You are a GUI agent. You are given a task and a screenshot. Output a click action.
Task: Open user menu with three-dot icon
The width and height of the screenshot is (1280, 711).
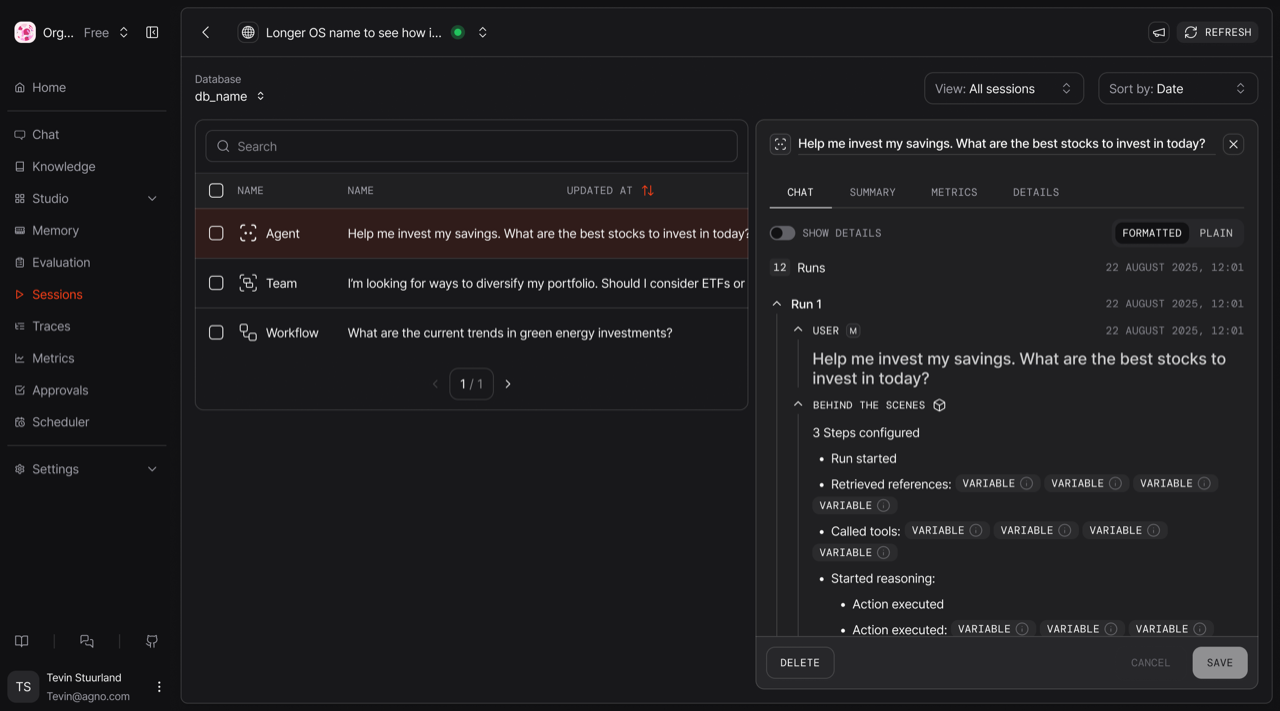159,687
